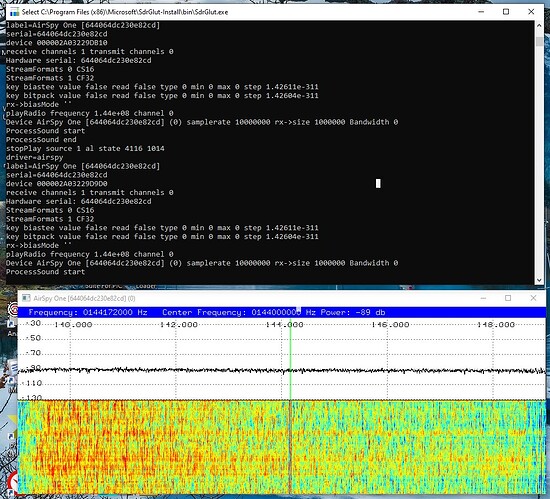The width and height of the screenshot is (550, 499).
Task: Click the 'driver=airspy' console line
Action: [x=34, y=157]
